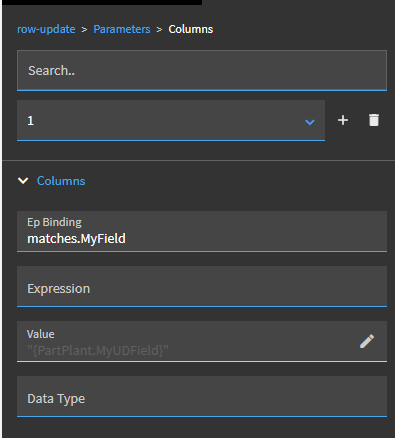
Task: Edit the Value field with pencil icon
Action: click(x=367, y=341)
